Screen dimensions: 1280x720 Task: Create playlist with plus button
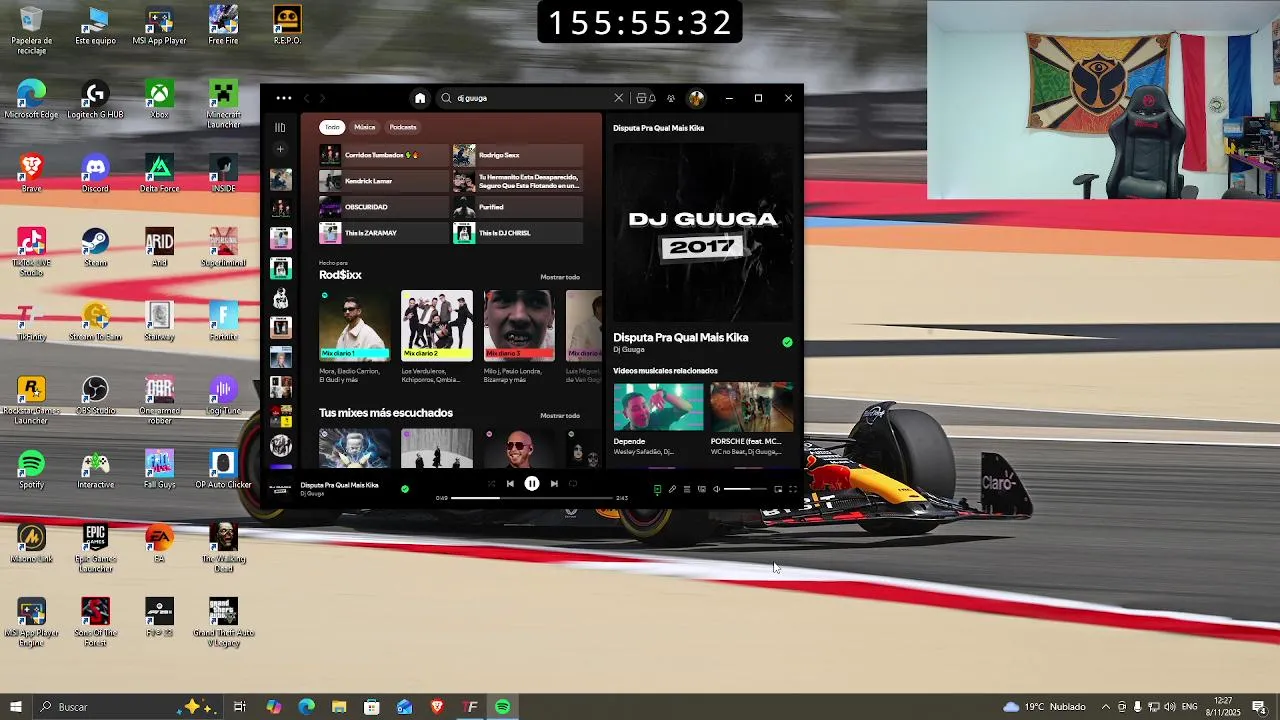(x=280, y=149)
